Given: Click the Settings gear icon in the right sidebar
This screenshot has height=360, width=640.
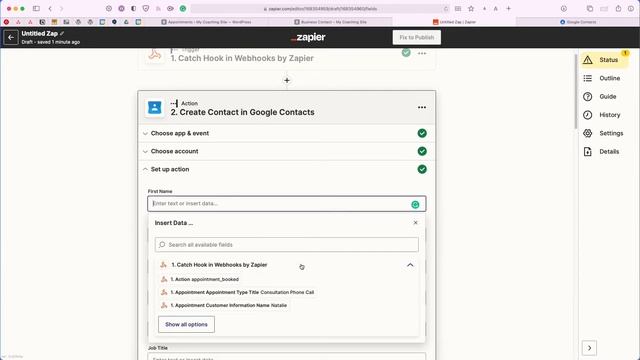Looking at the screenshot, I should tap(588, 133).
